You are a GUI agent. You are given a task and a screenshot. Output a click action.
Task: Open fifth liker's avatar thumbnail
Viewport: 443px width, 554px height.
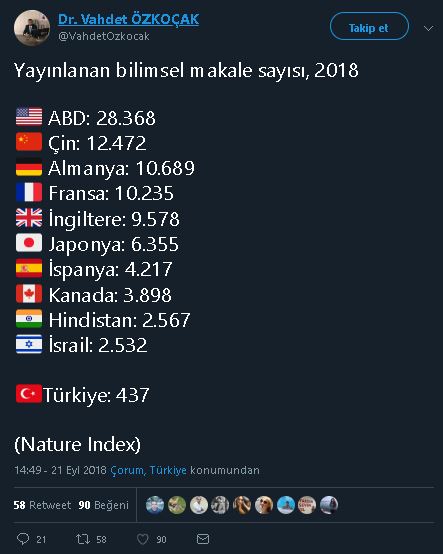(242, 505)
